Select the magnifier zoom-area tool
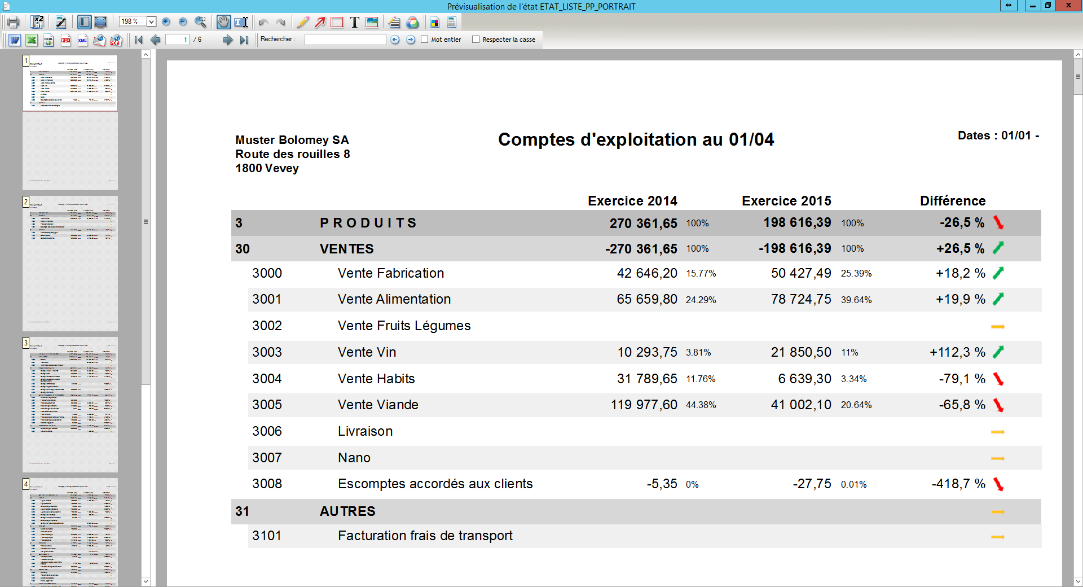 [200, 22]
